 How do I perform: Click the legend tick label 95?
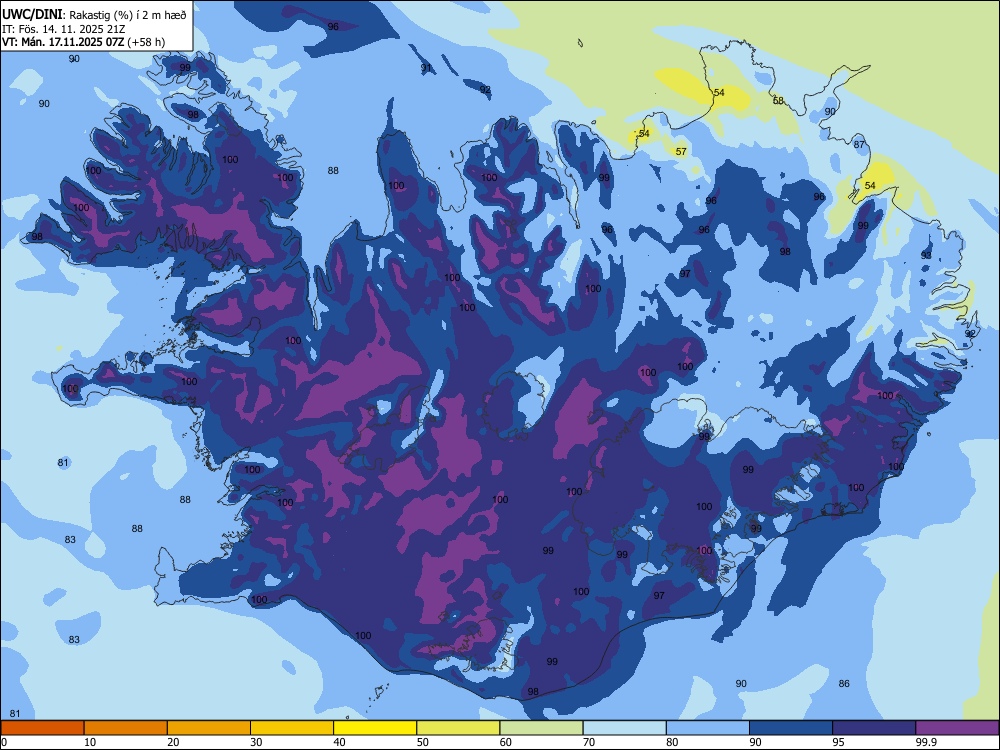pyautogui.click(x=839, y=742)
